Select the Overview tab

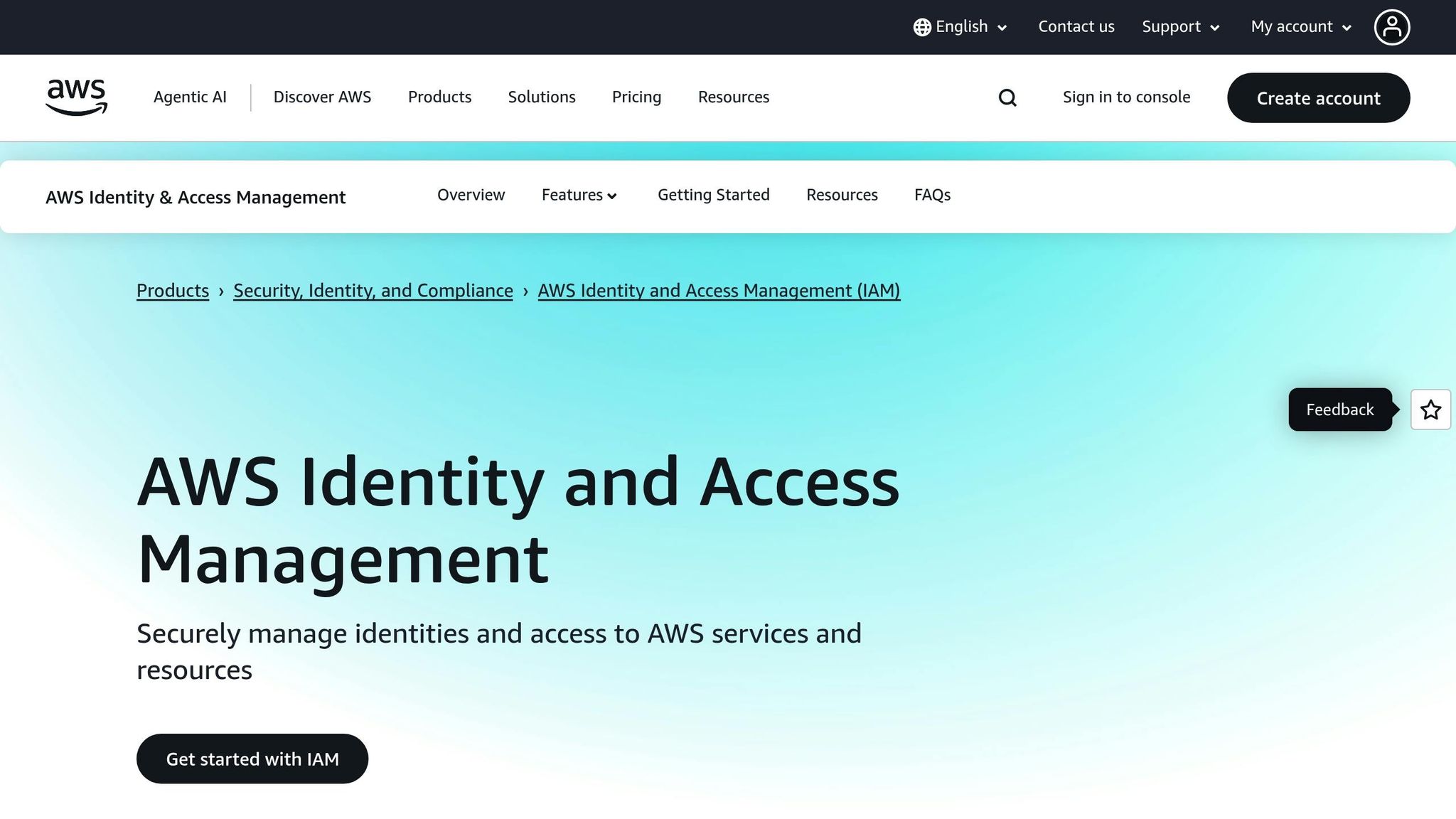(471, 195)
